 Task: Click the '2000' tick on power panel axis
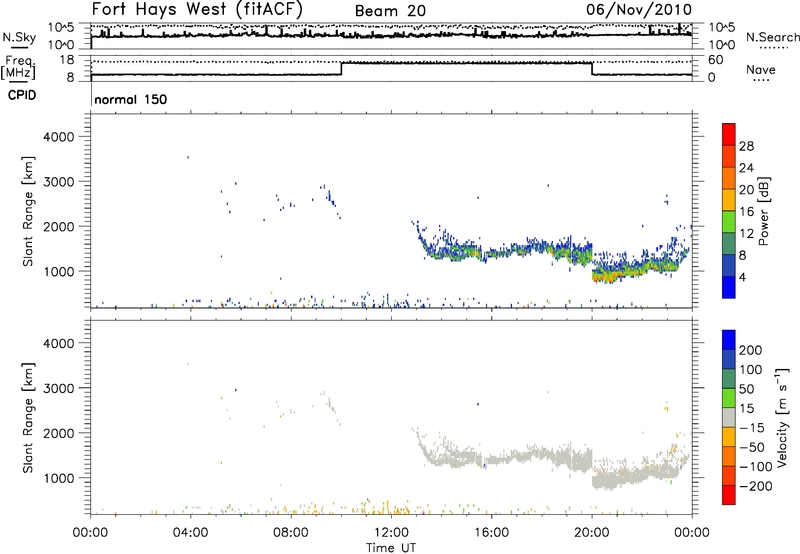[x=59, y=226]
